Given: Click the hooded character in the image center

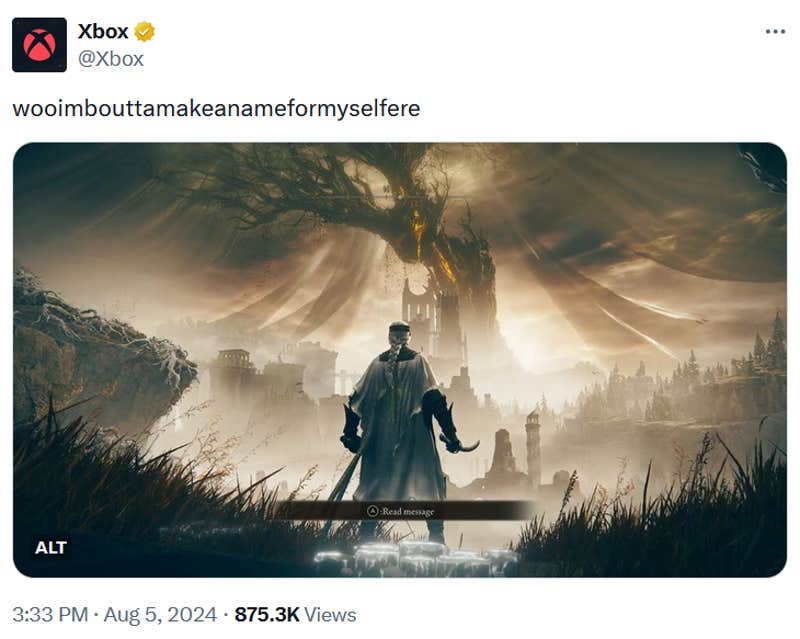Looking at the screenshot, I should click(400, 400).
